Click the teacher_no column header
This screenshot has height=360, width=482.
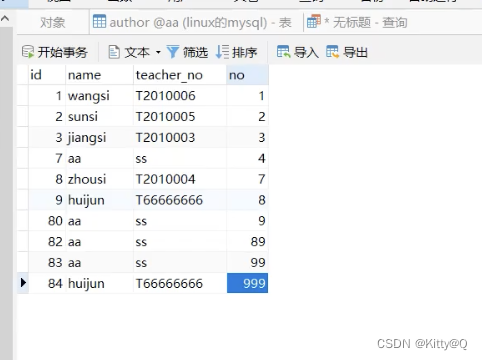point(180,75)
